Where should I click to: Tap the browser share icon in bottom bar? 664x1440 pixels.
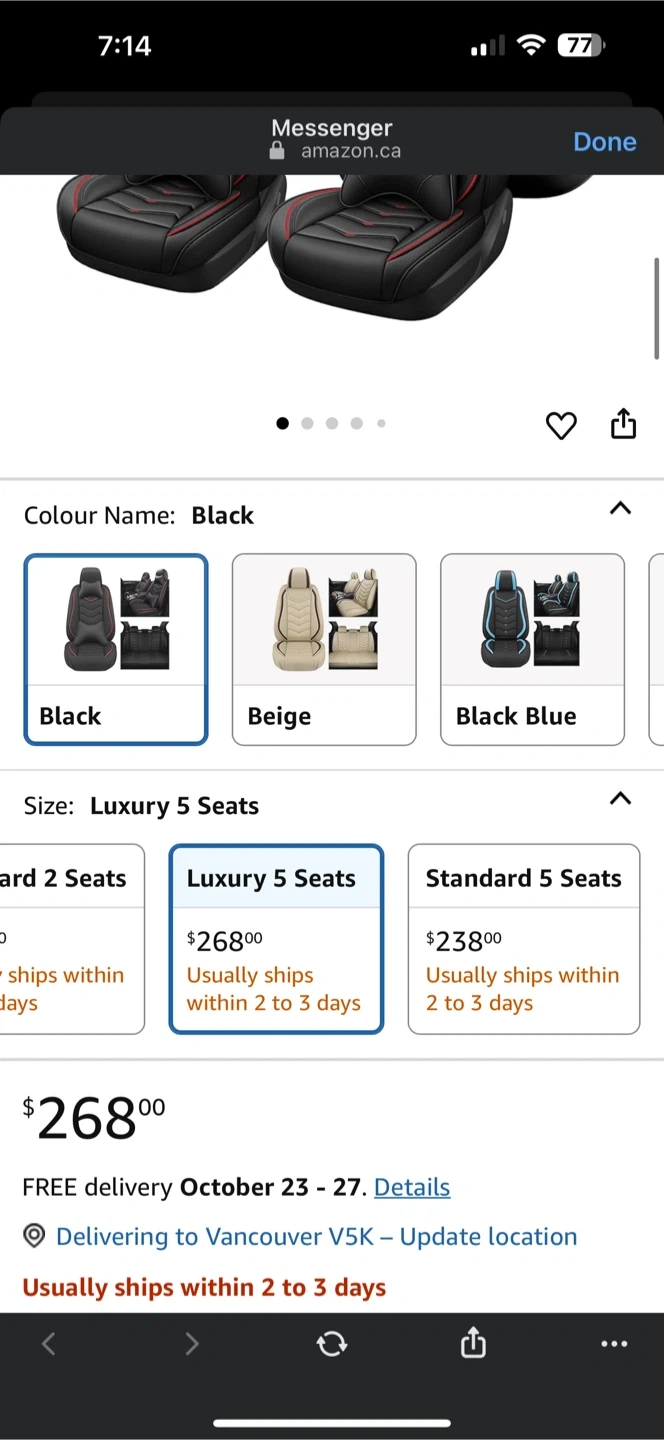(473, 1344)
